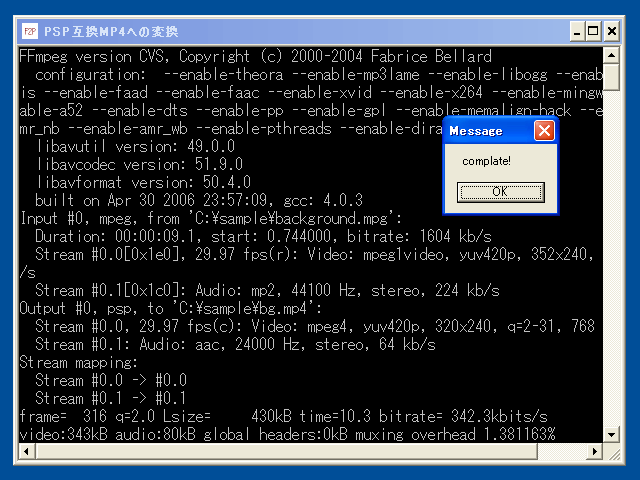Image resolution: width=640 pixels, height=480 pixels.
Task: Click OK in the Message dialog
Action: point(500,192)
